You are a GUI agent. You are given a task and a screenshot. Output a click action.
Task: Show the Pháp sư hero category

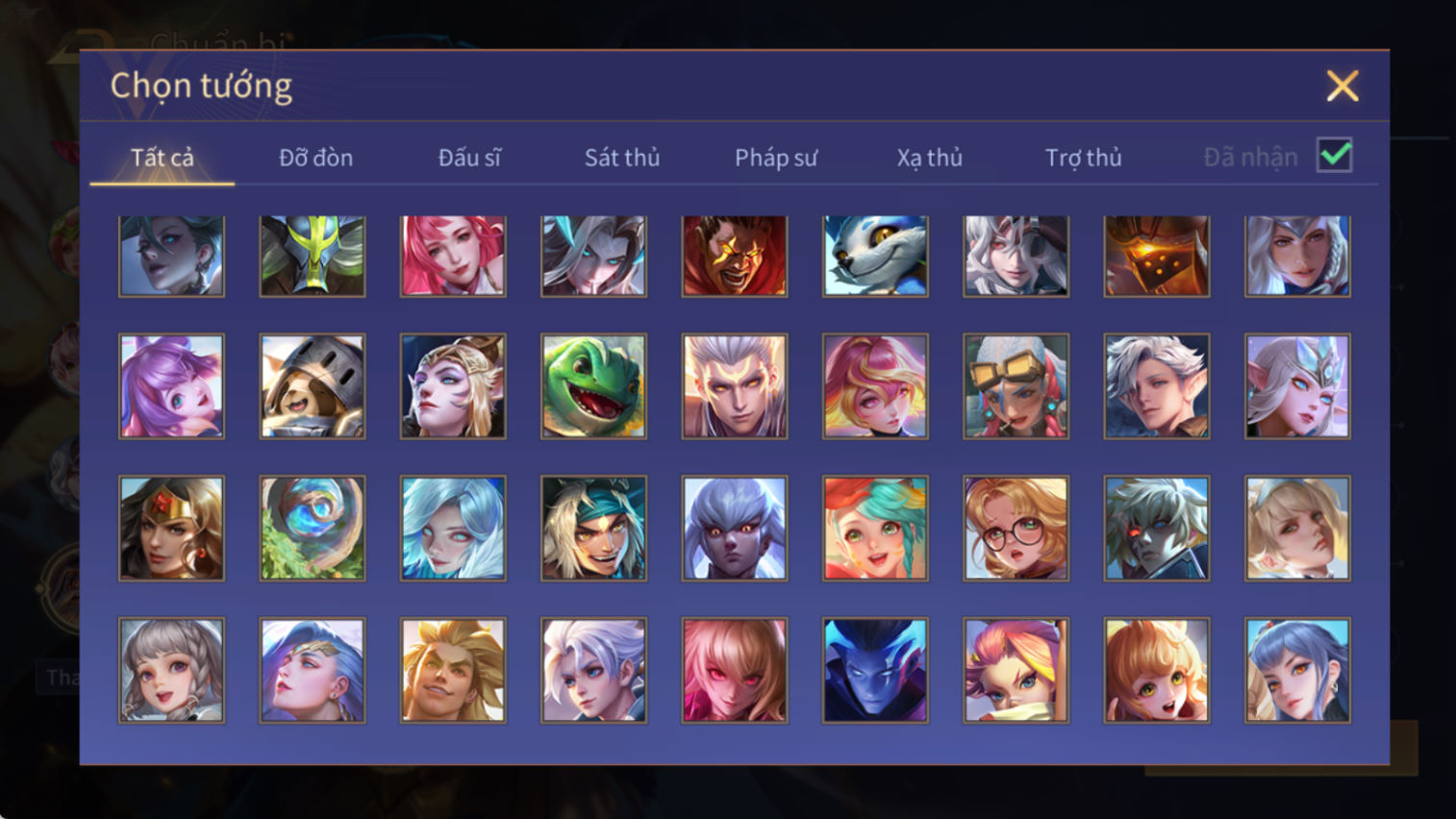(x=776, y=158)
